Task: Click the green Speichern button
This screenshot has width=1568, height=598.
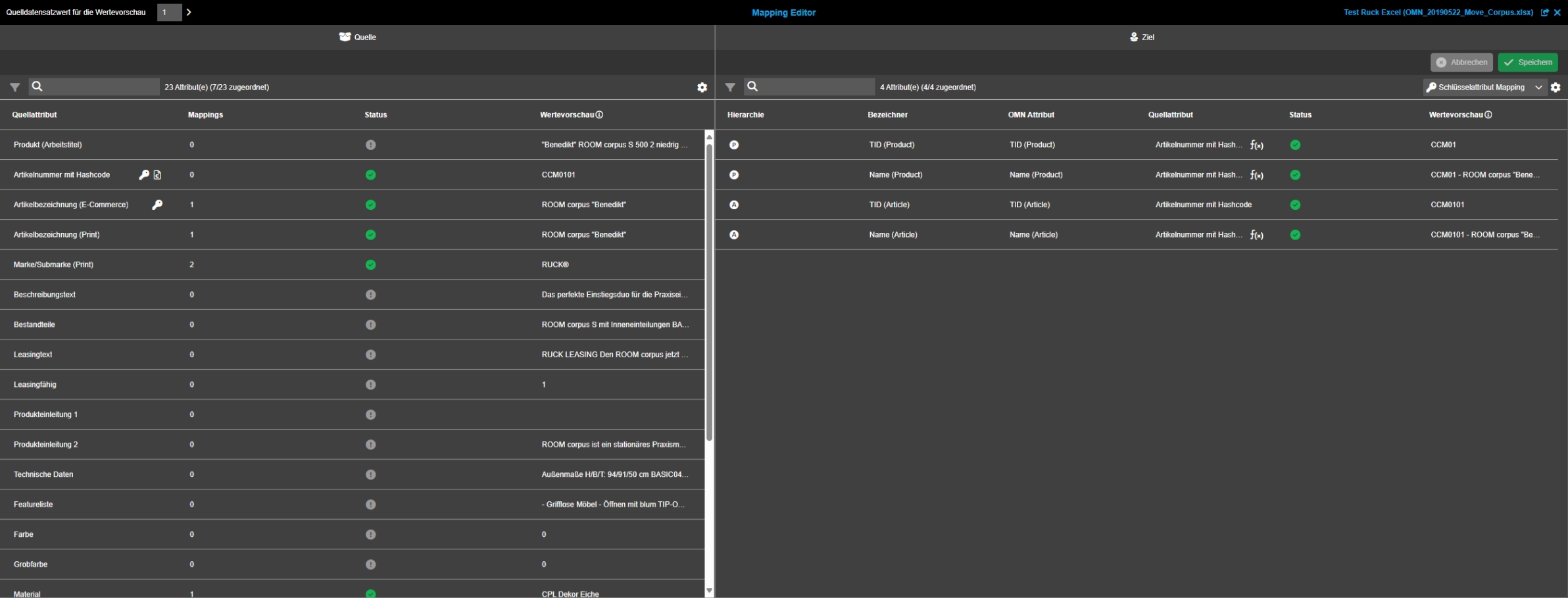Action: (x=1527, y=62)
